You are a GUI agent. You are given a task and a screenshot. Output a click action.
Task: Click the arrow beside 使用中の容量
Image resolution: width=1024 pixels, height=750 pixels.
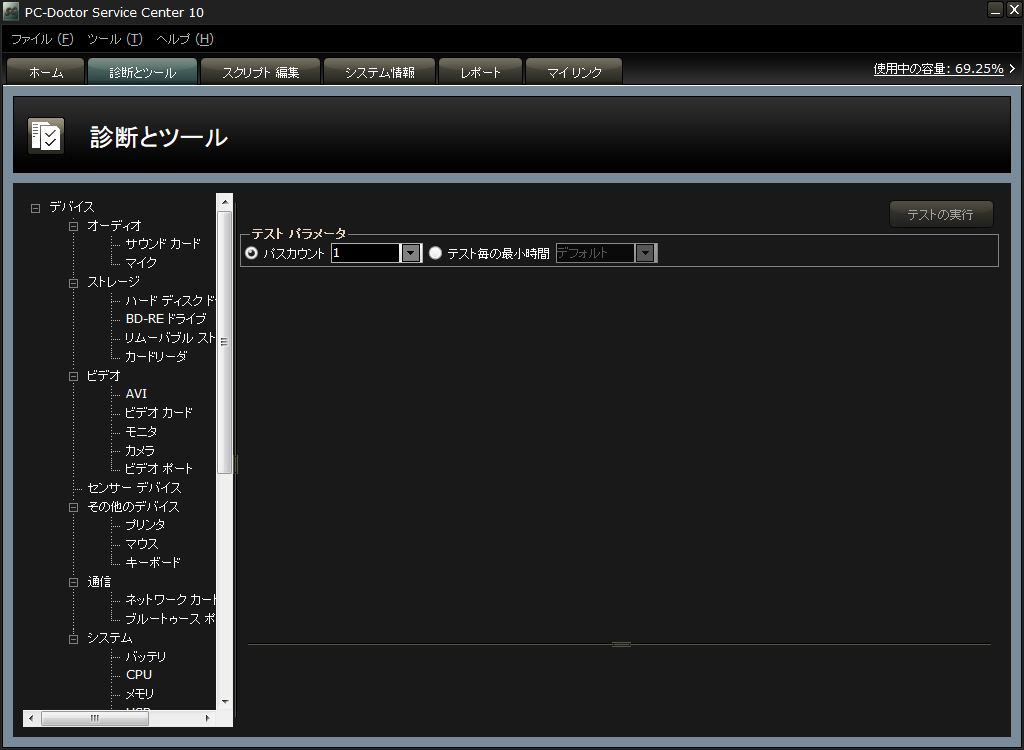(1012, 68)
